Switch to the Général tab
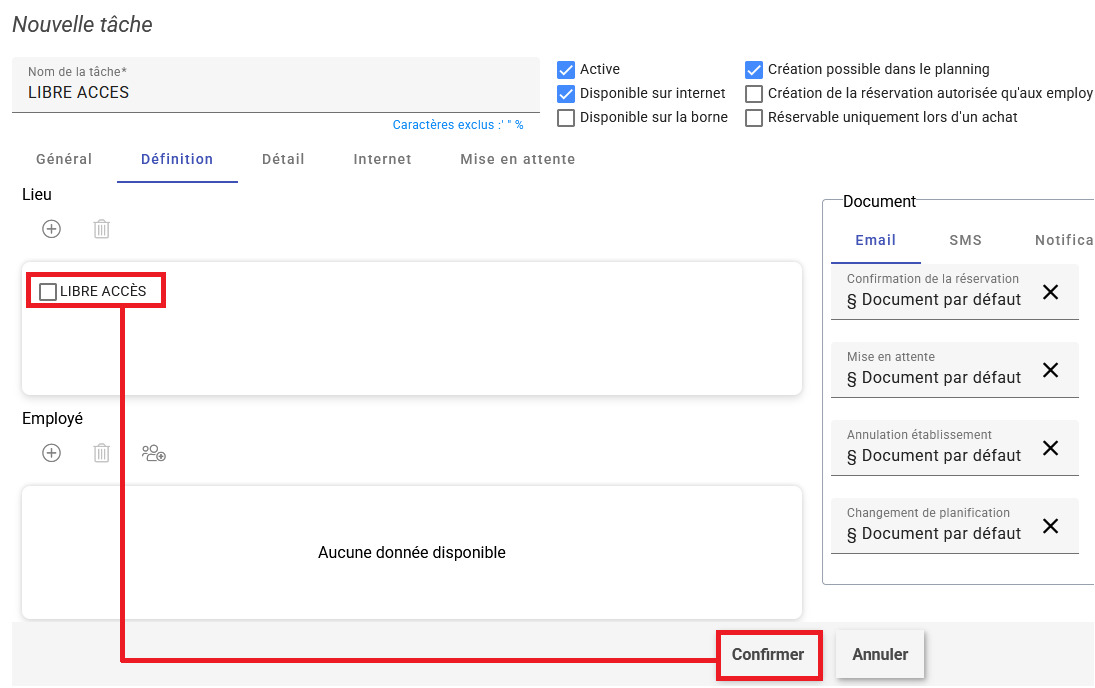 coord(64,159)
